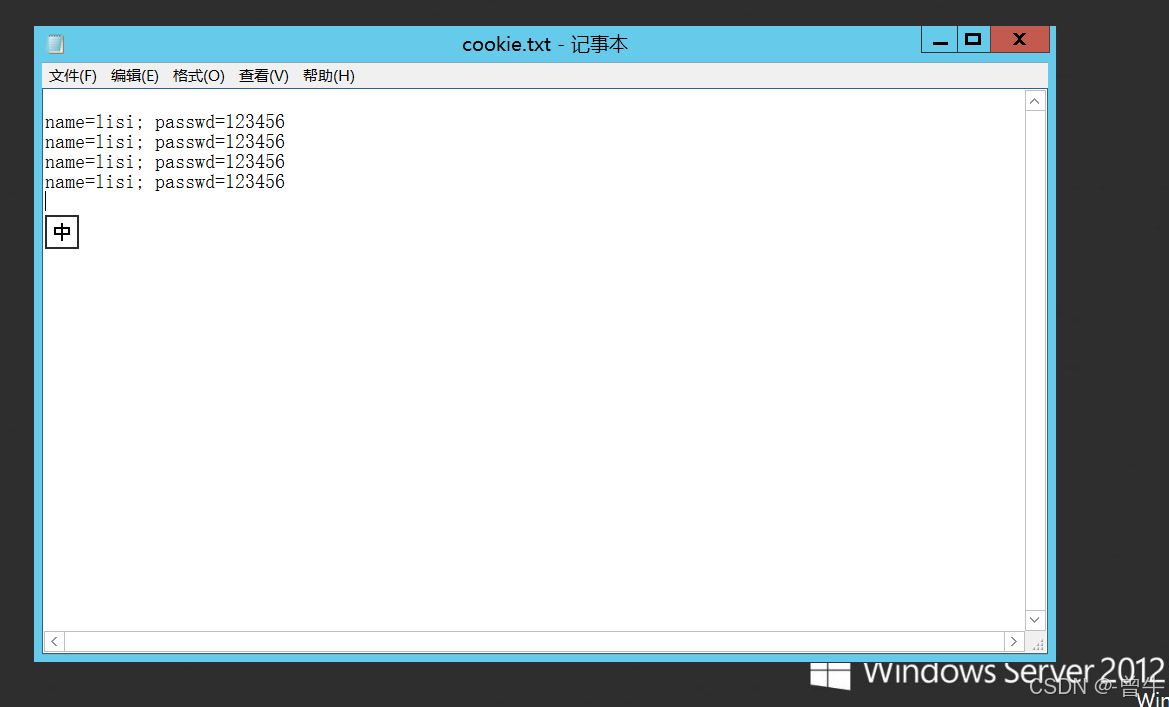Image resolution: width=1169 pixels, height=707 pixels.
Task: Click the first line name=lisi; passwd=123456
Action: tap(165, 122)
